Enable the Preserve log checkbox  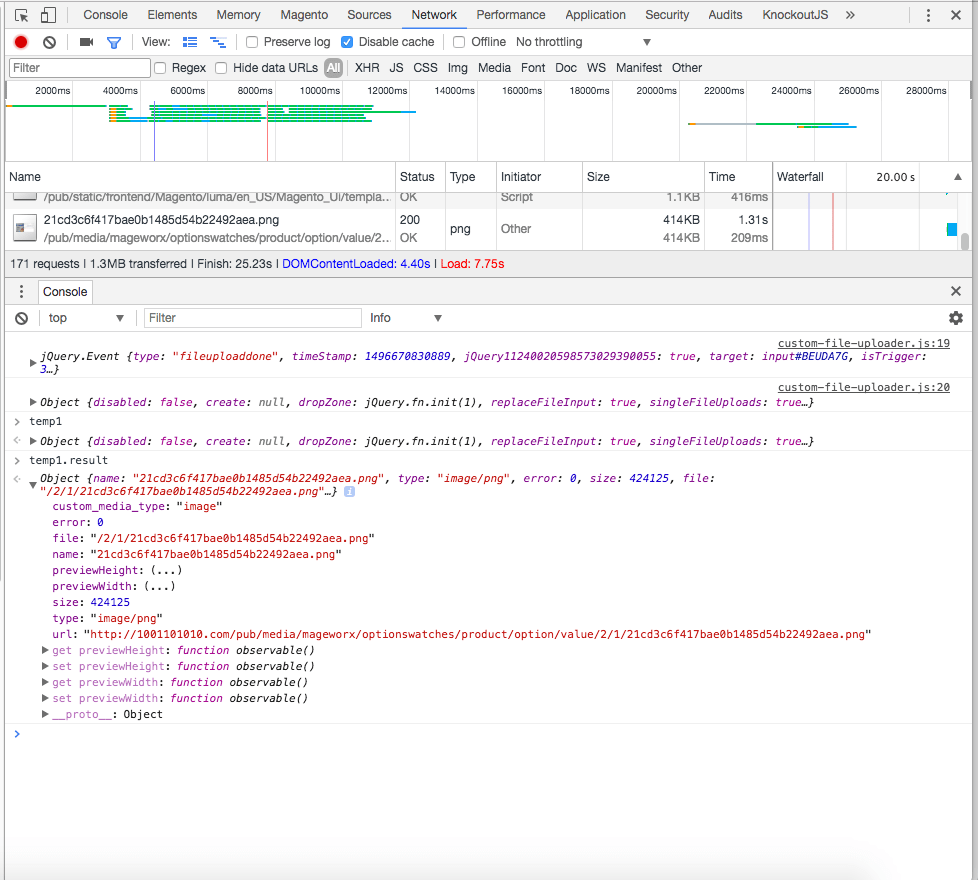tap(251, 42)
